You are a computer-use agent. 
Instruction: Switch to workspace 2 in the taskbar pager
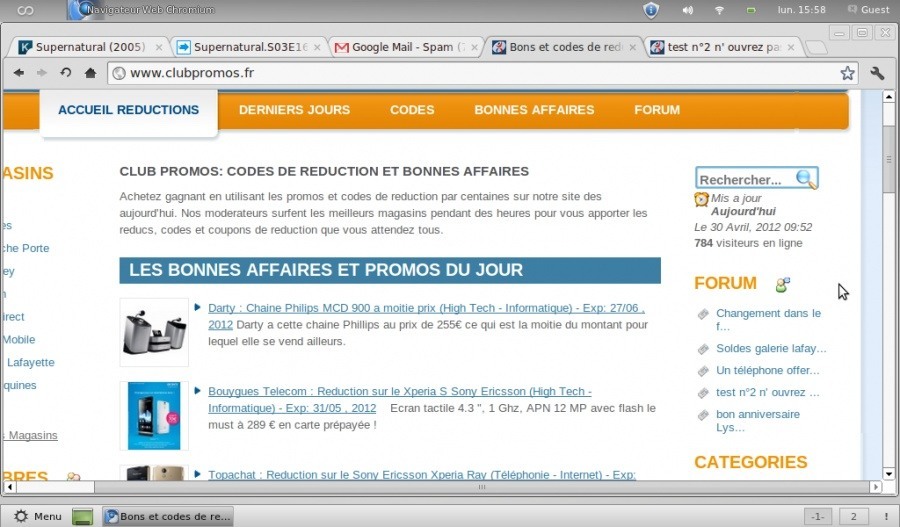coord(854,517)
